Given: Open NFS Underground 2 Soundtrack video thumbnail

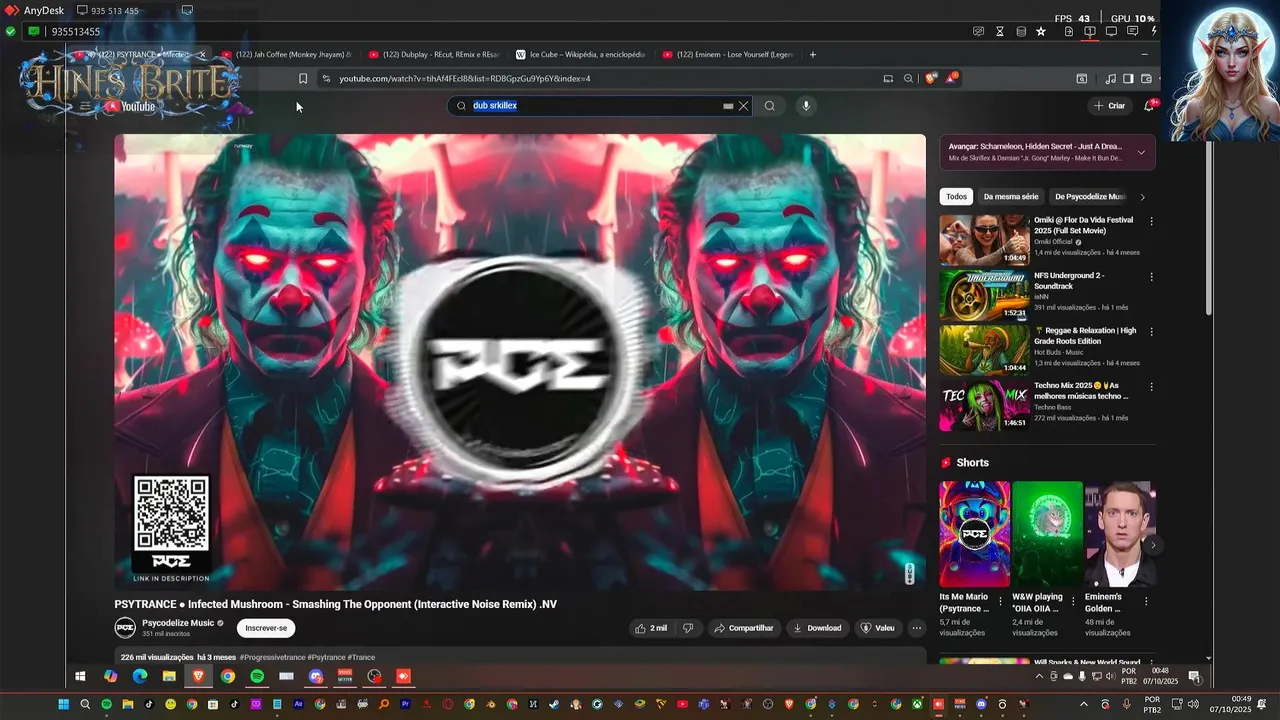Looking at the screenshot, I should 984,295.
